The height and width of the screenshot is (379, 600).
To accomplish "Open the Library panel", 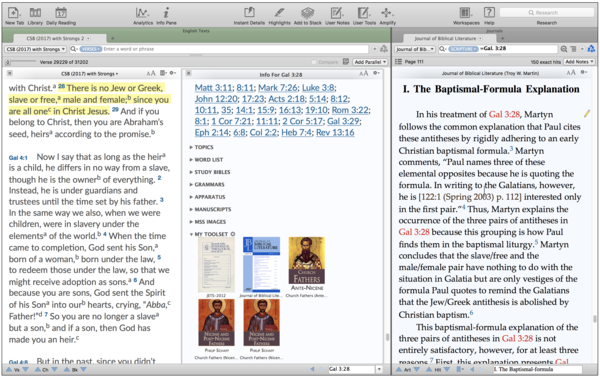I will pos(35,15).
